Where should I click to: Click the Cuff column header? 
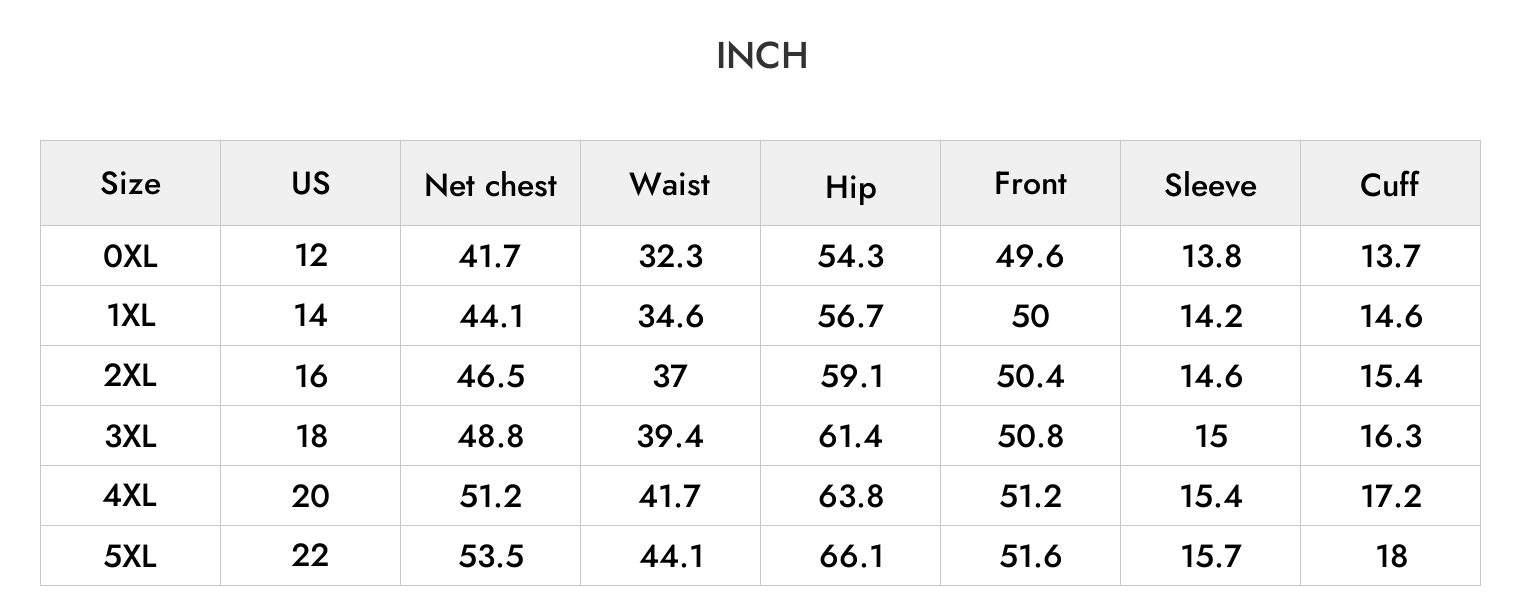coord(1390,184)
